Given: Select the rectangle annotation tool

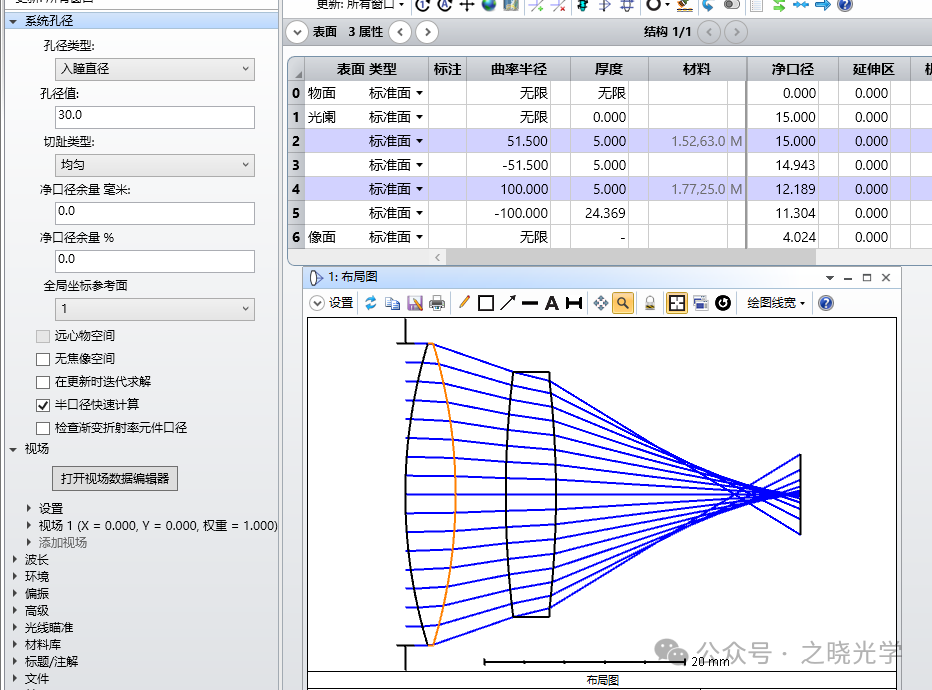Looking at the screenshot, I should tap(486, 303).
